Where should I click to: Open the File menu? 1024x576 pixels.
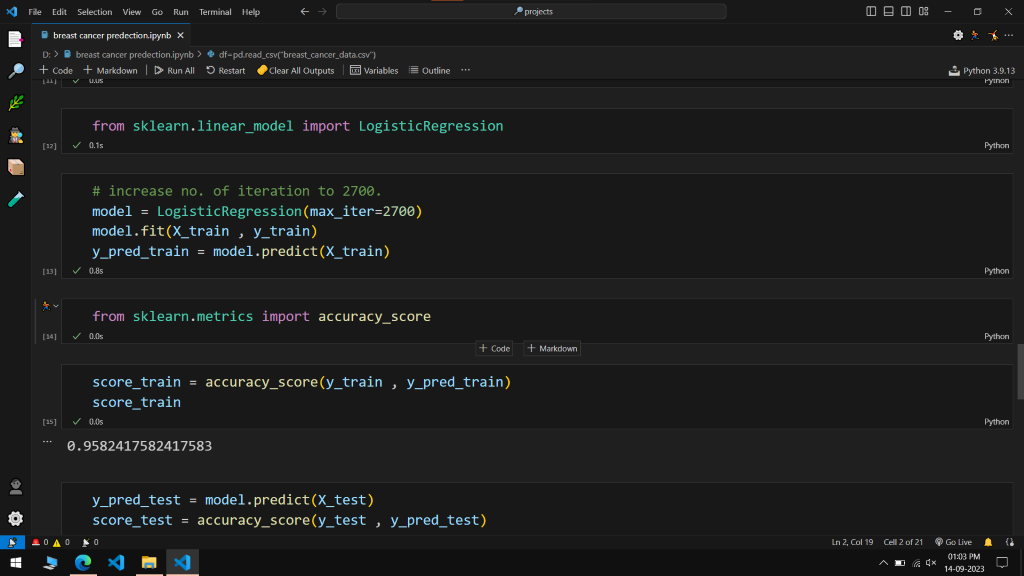(35, 12)
